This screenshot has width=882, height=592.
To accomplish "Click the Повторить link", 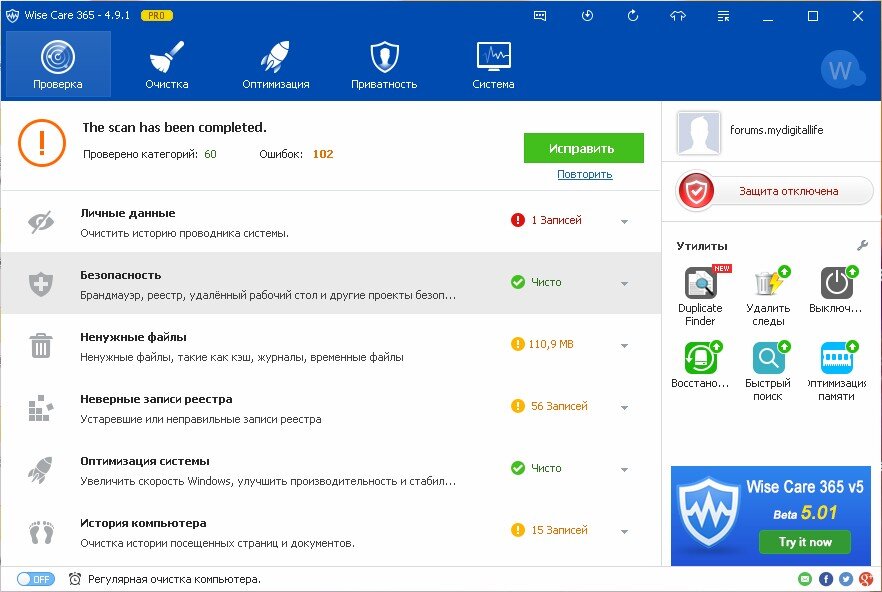I will tap(584, 174).
